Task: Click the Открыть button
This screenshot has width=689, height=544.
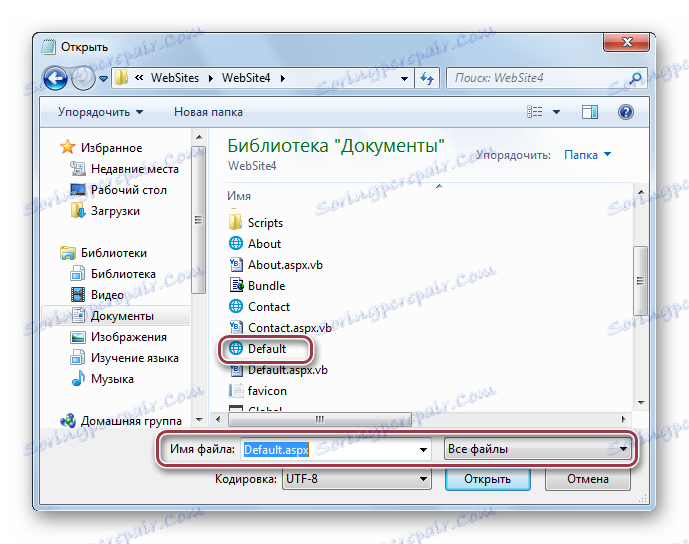Action: pos(488,479)
